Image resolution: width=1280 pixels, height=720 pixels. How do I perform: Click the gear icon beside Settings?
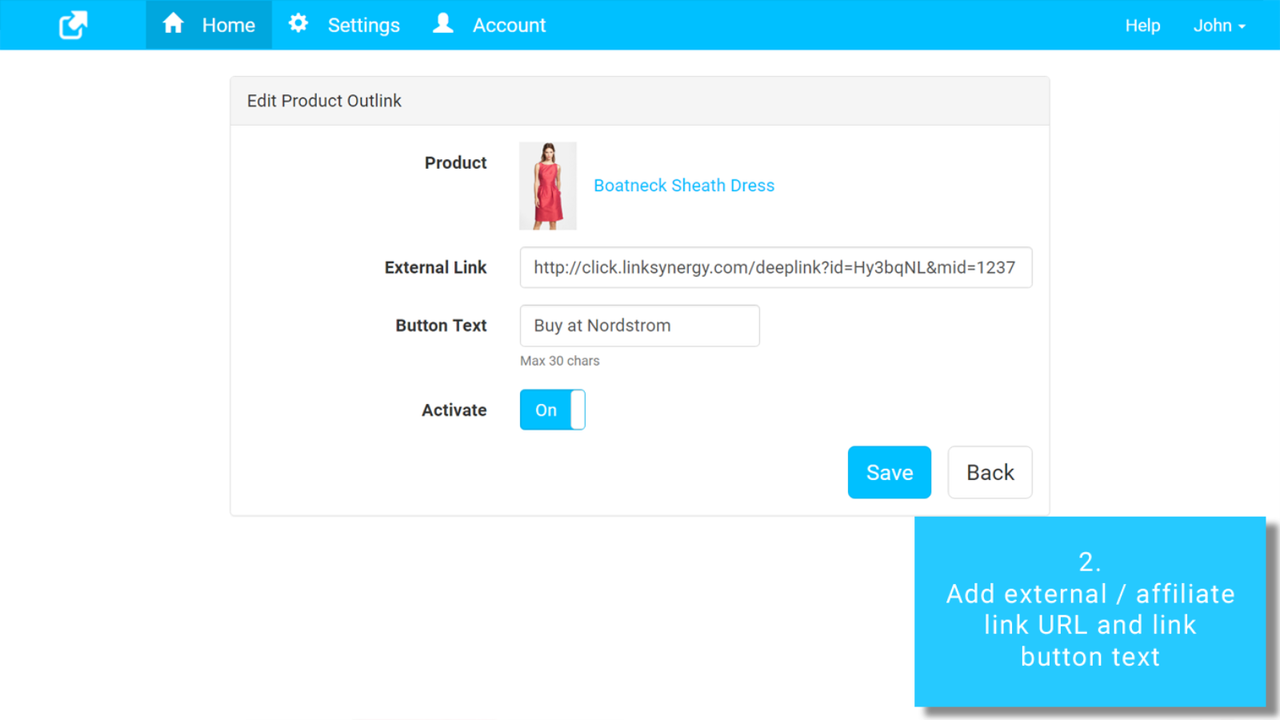click(298, 24)
